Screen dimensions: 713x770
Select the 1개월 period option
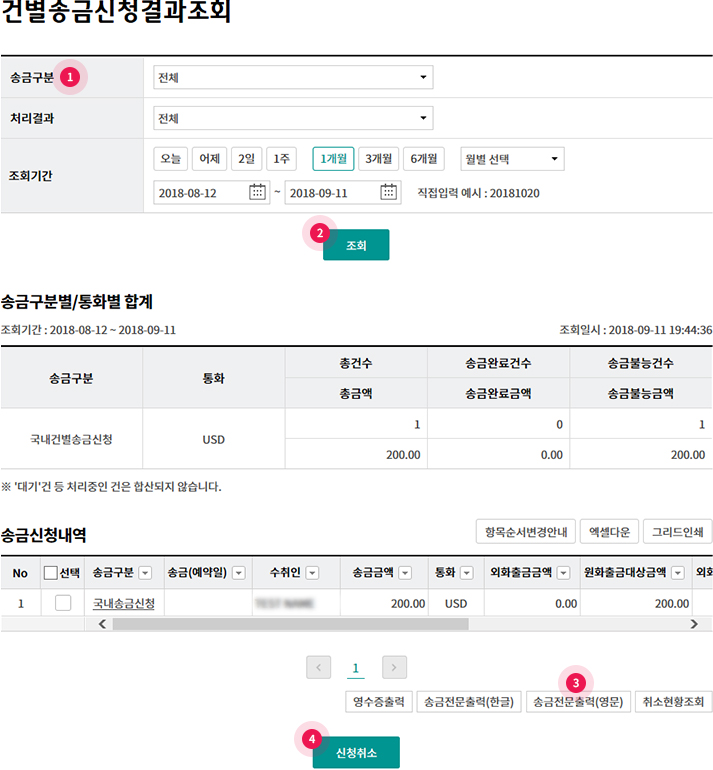332,159
